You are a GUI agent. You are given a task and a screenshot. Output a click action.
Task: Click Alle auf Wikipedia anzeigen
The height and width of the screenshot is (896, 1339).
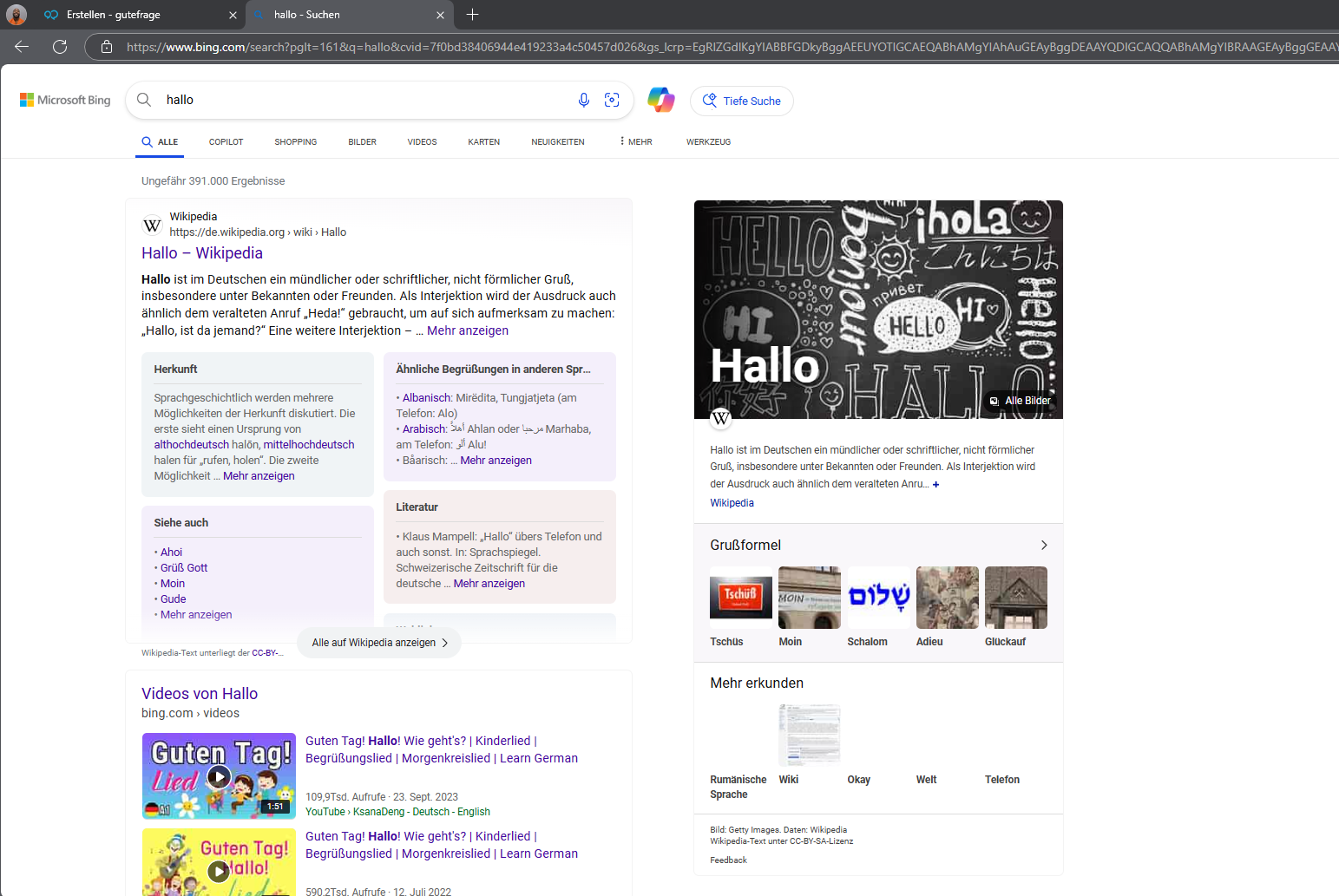coord(378,642)
